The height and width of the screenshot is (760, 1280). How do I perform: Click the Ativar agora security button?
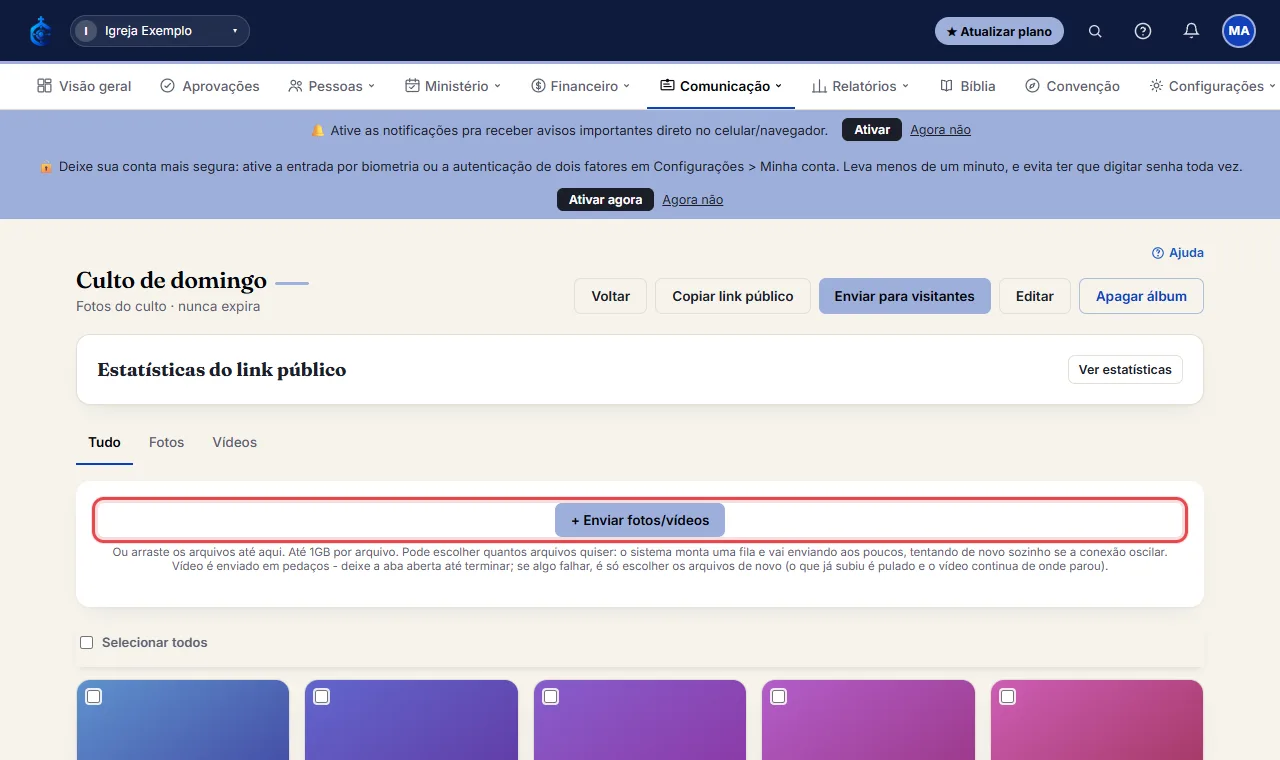(605, 200)
